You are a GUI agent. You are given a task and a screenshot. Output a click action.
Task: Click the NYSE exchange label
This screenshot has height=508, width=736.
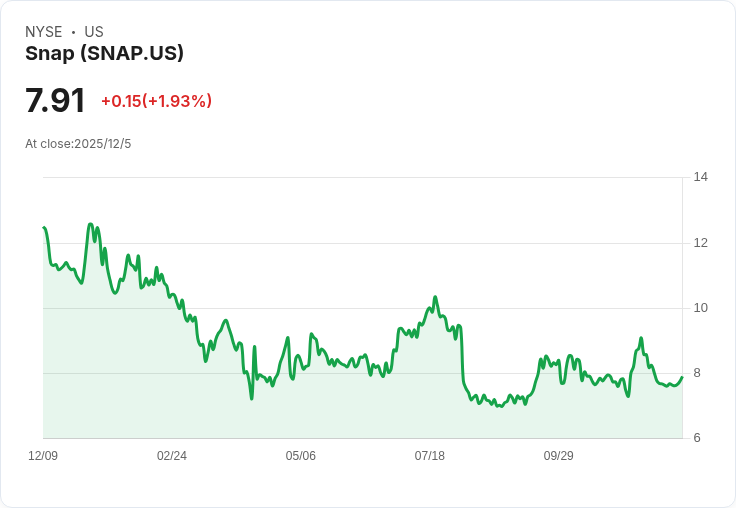coord(44,32)
